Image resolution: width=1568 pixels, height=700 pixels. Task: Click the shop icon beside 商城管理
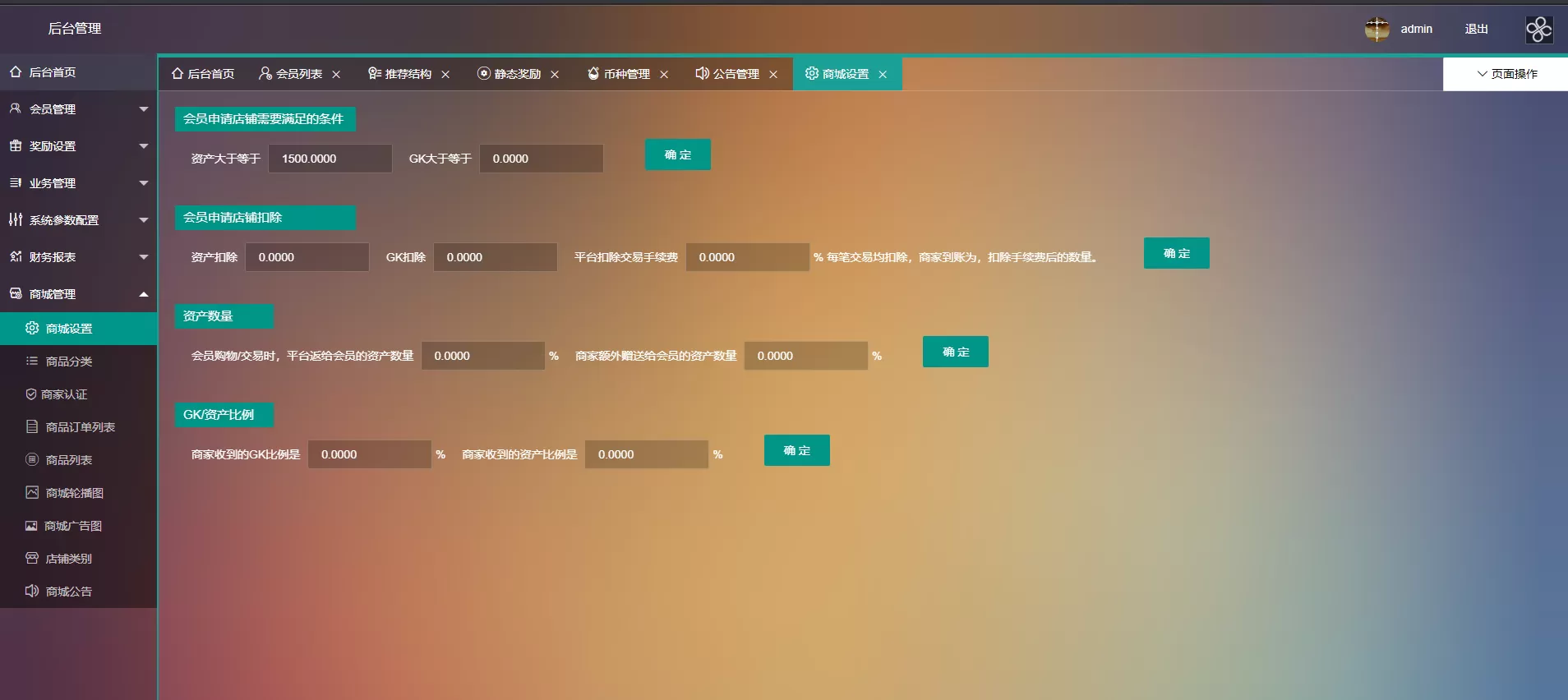(16, 293)
